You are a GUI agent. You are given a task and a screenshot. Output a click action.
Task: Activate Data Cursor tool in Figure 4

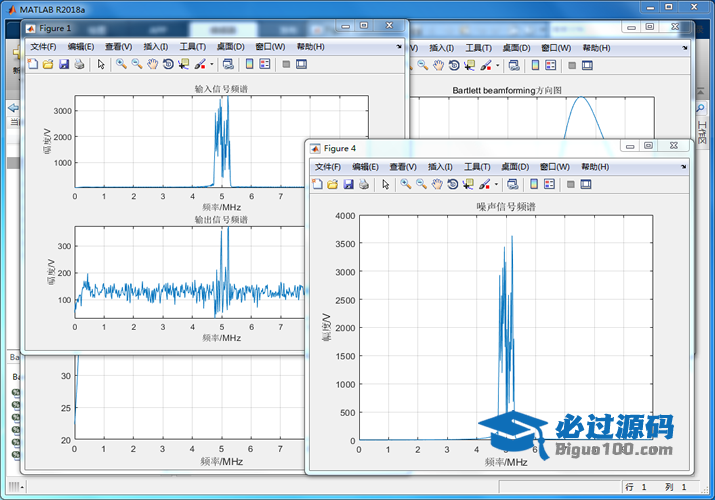(468, 184)
